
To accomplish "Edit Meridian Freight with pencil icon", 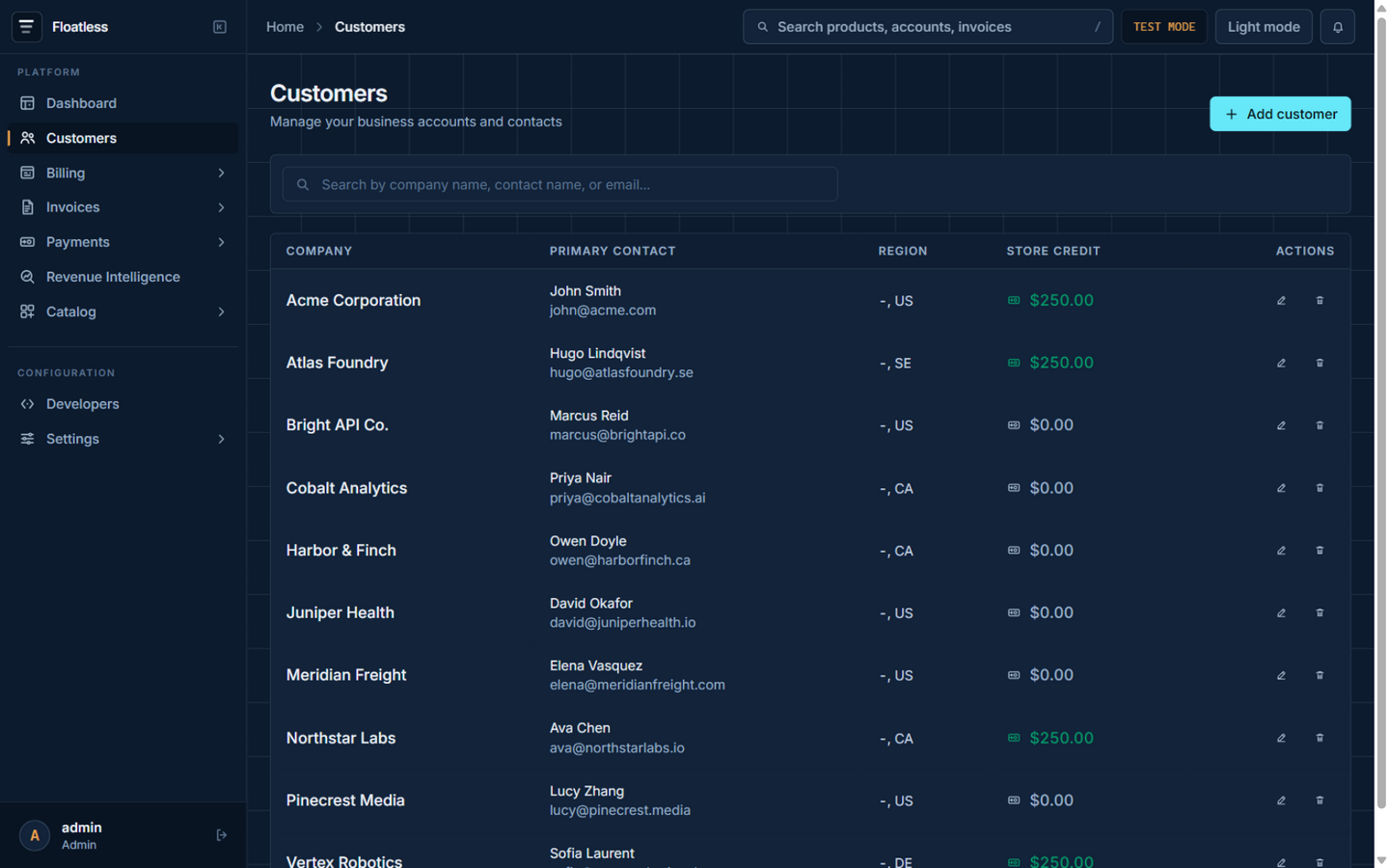I will [x=1281, y=675].
